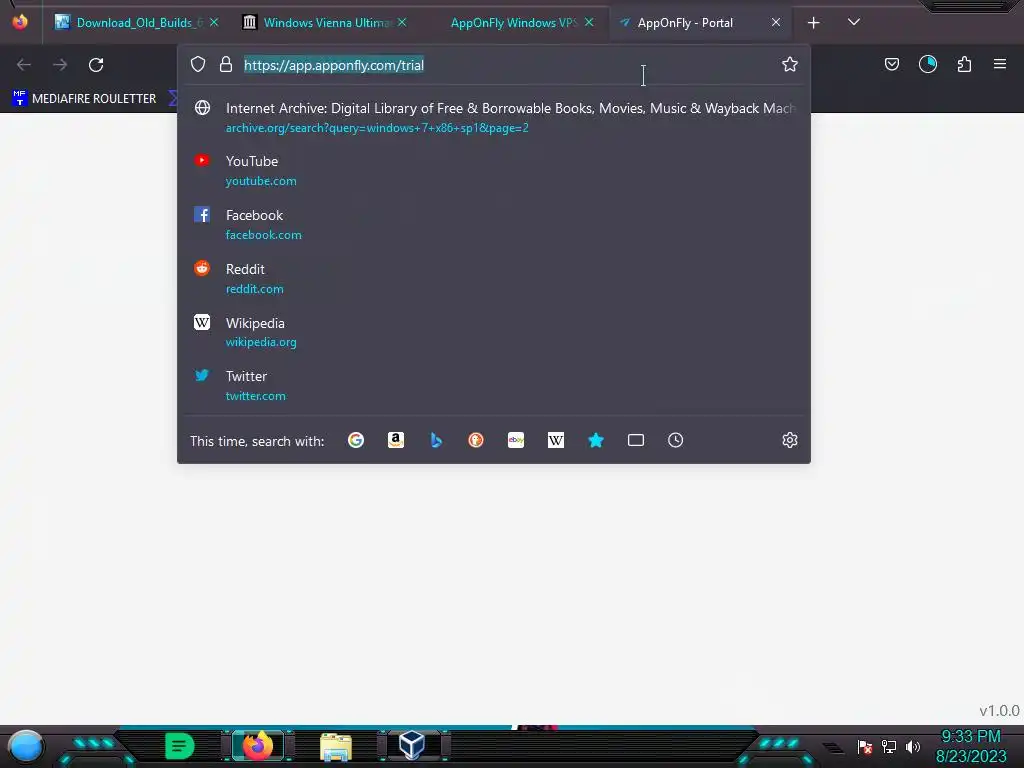Search with eBay this time
The width and height of the screenshot is (1024, 768).
(516, 440)
